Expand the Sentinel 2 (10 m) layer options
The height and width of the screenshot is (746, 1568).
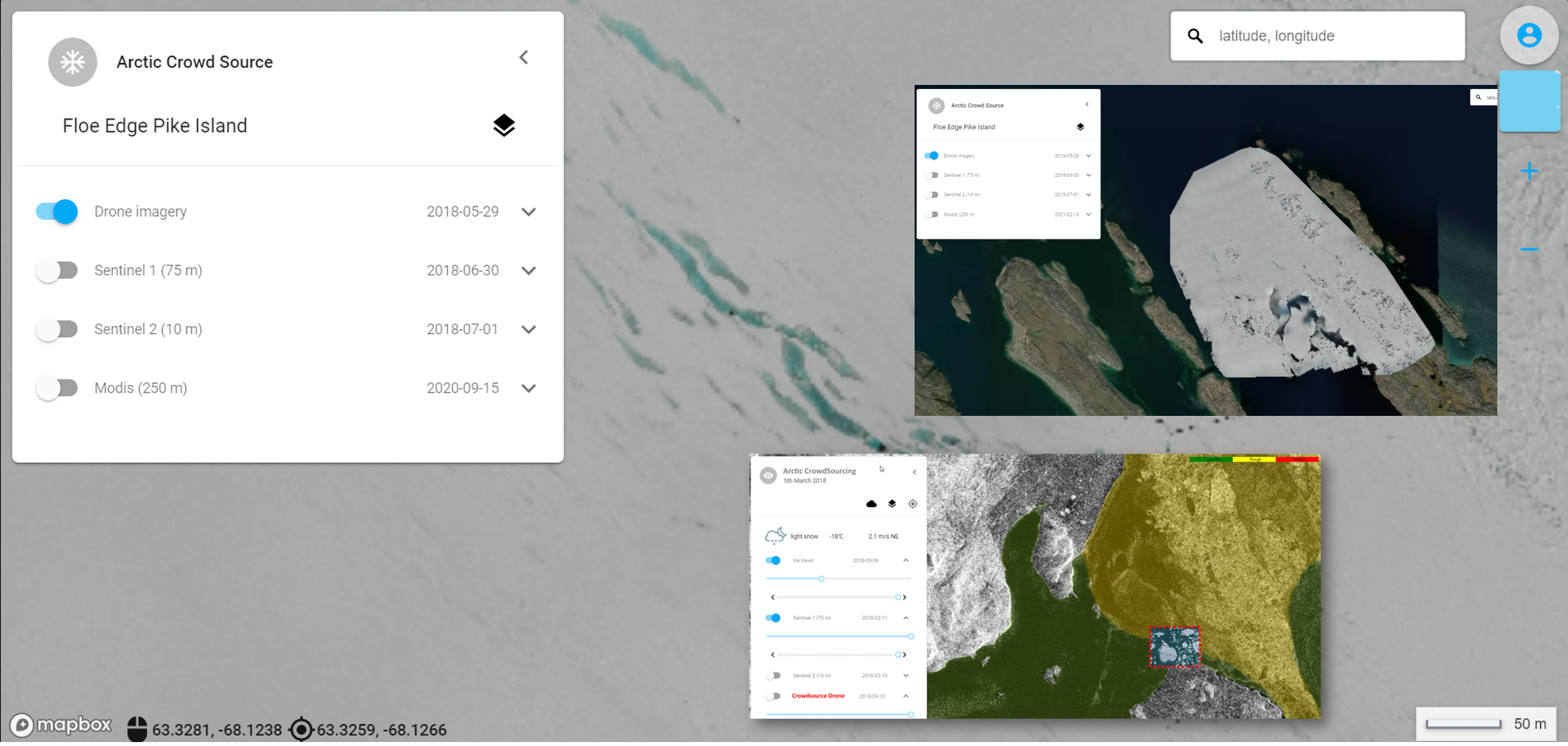(x=529, y=329)
